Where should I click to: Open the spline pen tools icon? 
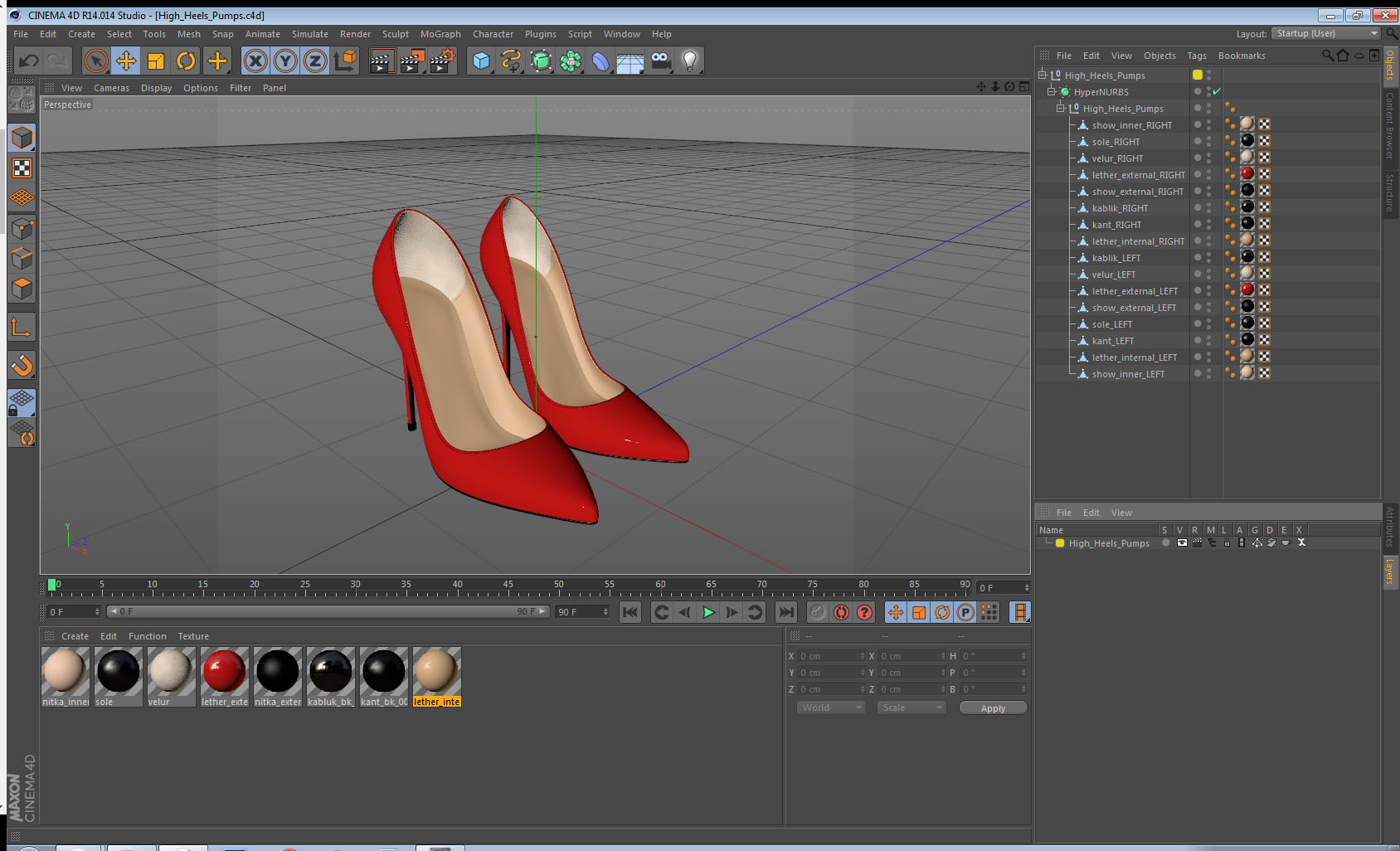(511, 61)
